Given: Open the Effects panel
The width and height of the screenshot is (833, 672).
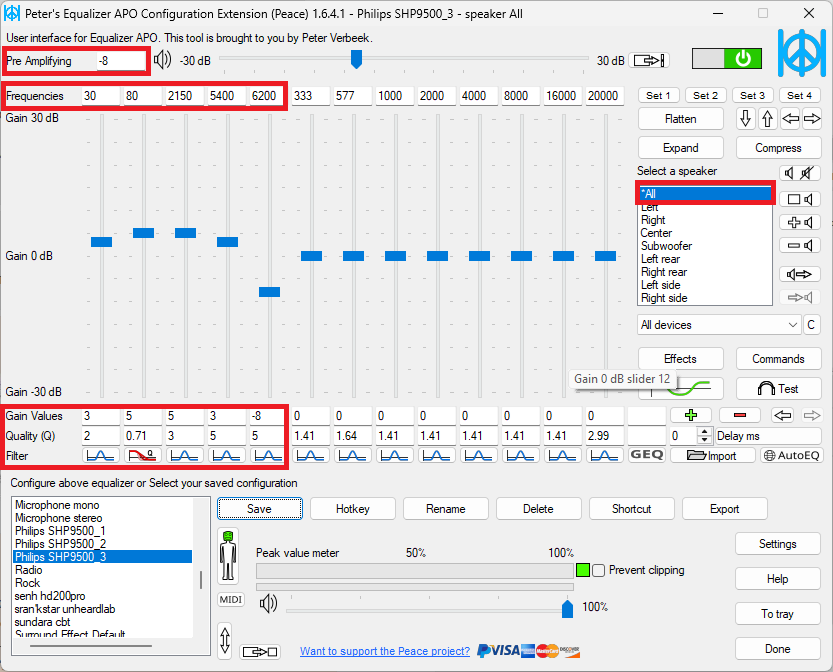Looking at the screenshot, I should tap(681, 359).
